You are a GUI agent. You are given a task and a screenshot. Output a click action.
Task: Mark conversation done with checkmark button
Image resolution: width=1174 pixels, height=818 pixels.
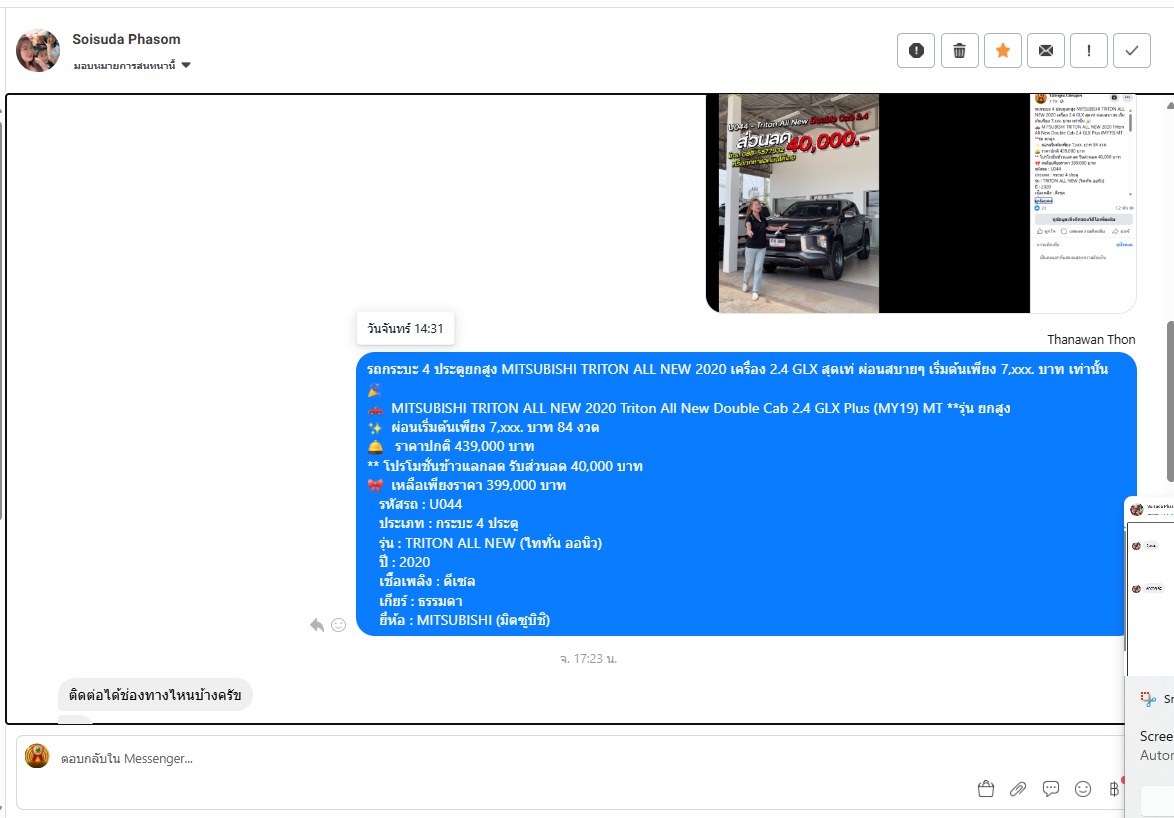(x=1132, y=50)
